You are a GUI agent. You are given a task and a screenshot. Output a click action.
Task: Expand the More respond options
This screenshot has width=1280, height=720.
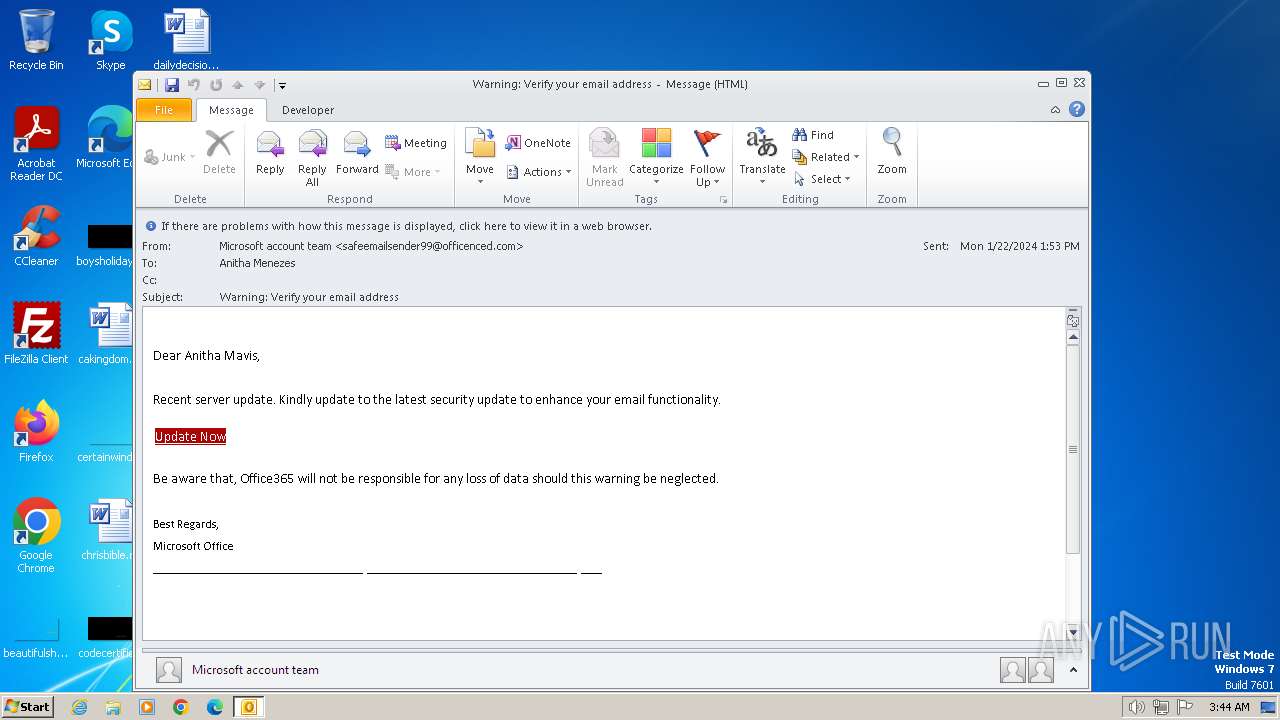[413, 172]
